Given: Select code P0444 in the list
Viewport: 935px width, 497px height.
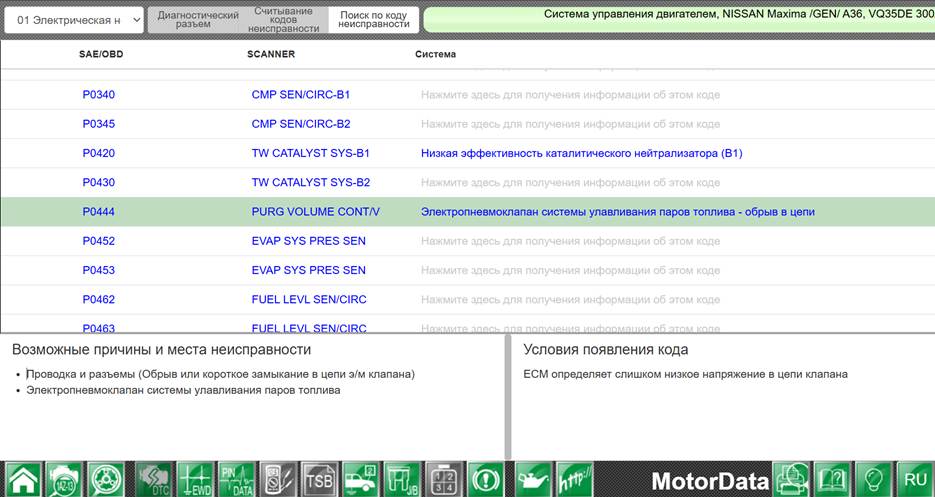Looking at the screenshot, I should [x=98, y=212].
